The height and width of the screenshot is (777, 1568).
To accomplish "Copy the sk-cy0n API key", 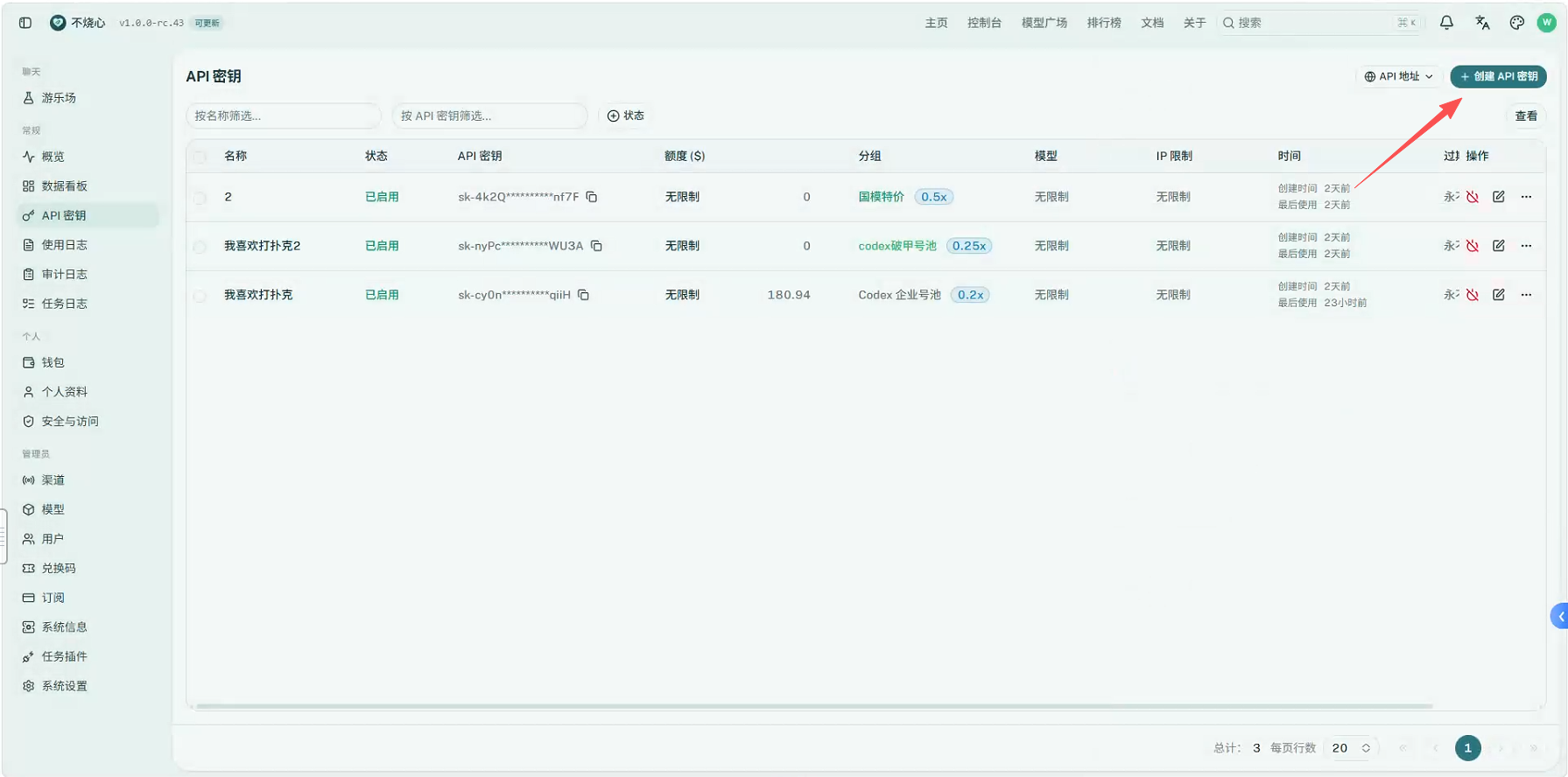I will (x=583, y=295).
